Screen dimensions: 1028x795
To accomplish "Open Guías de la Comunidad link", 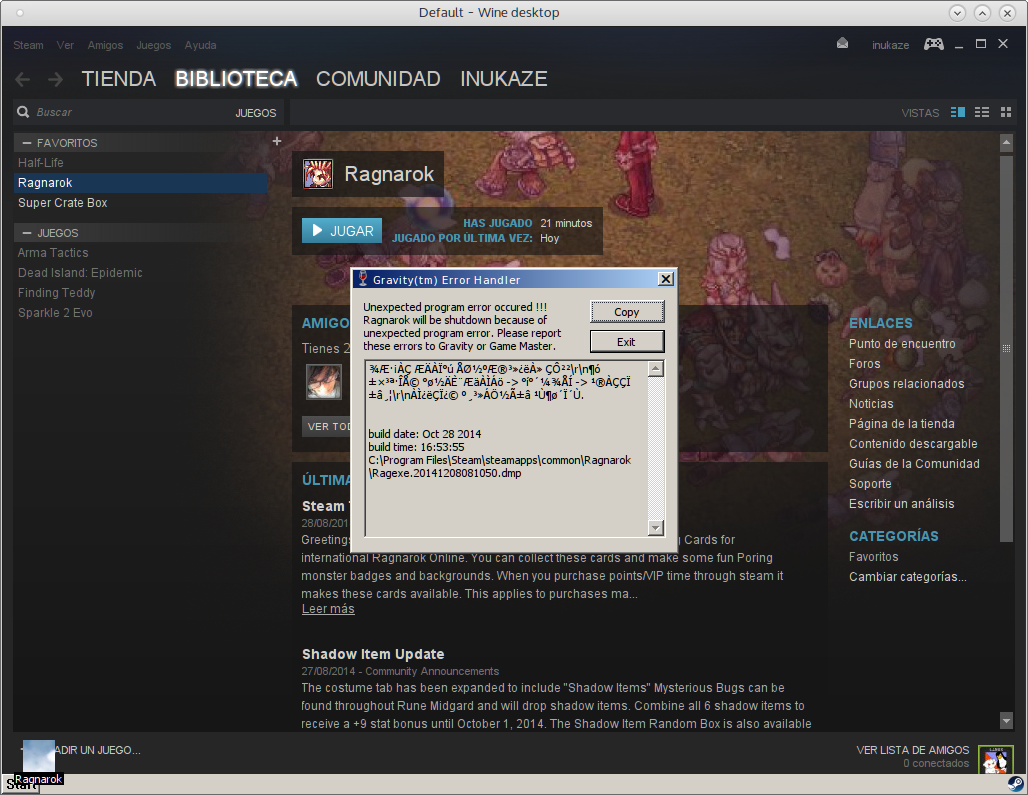I will [x=915, y=464].
